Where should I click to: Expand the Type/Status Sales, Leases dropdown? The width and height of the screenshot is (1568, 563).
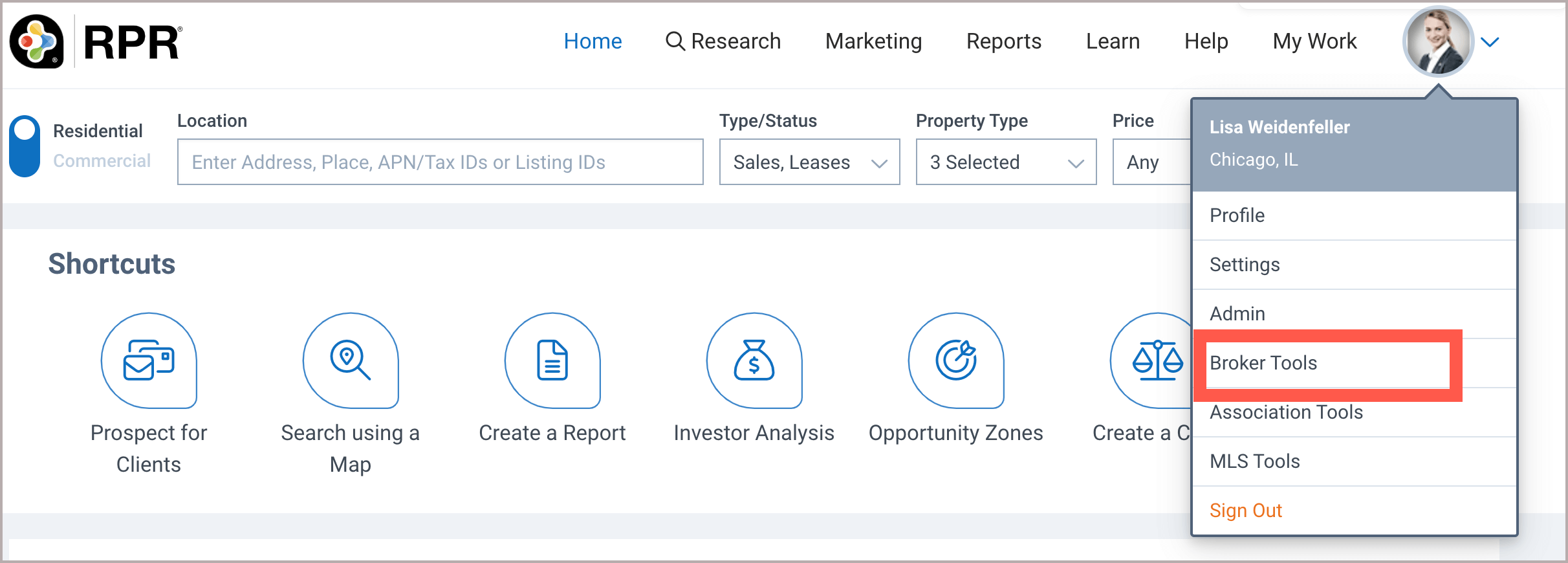pyautogui.click(x=809, y=162)
